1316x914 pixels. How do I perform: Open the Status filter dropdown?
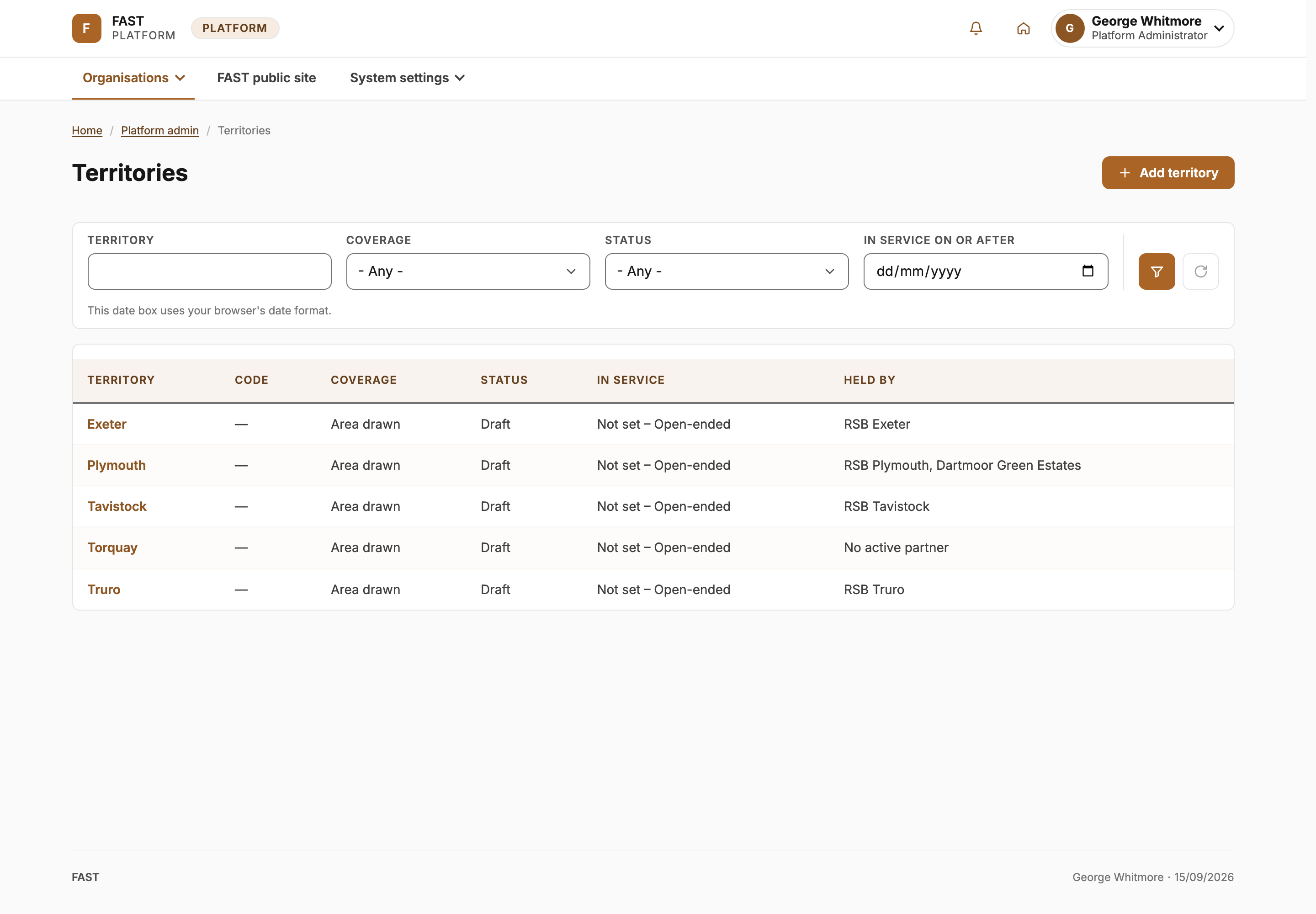click(726, 271)
